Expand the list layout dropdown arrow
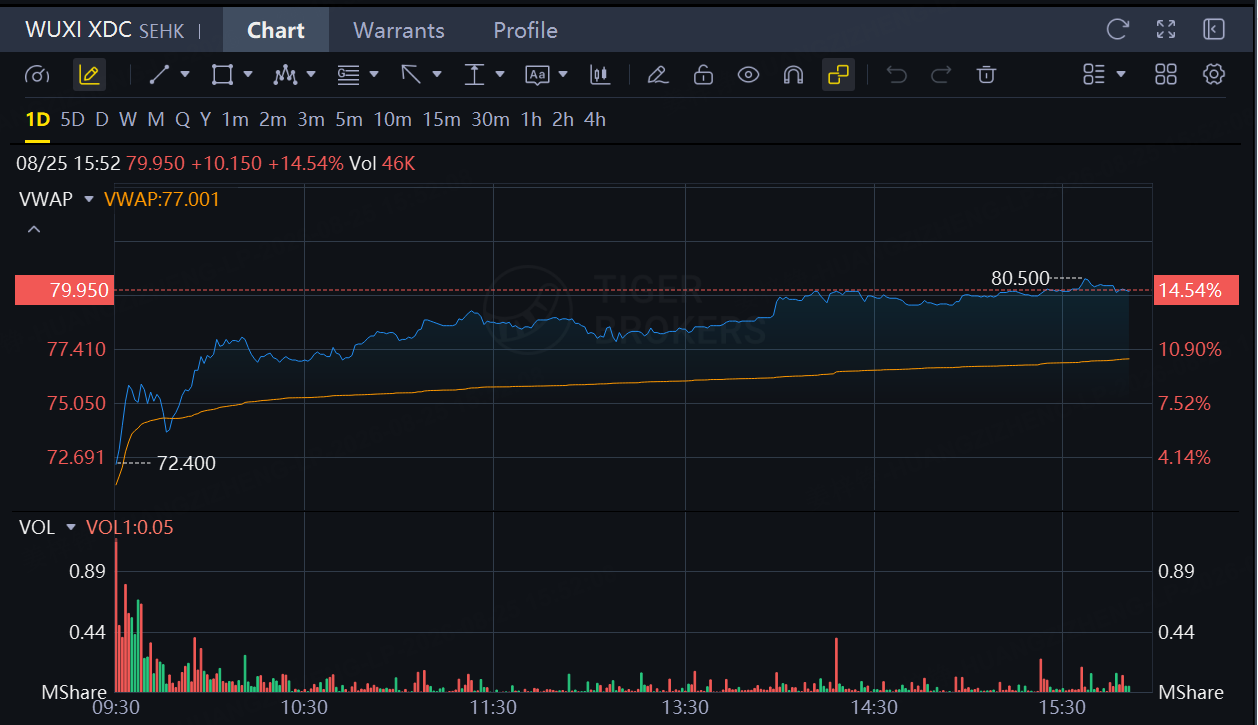 [1121, 75]
